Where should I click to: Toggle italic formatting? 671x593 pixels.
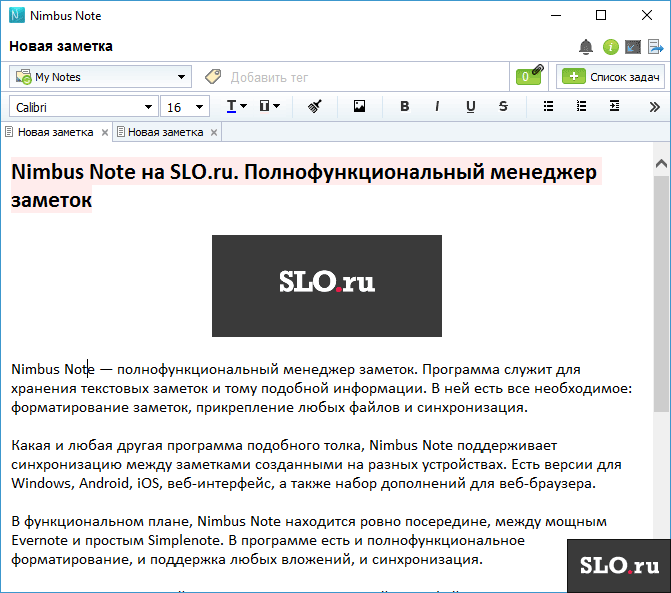pos(437,106)
